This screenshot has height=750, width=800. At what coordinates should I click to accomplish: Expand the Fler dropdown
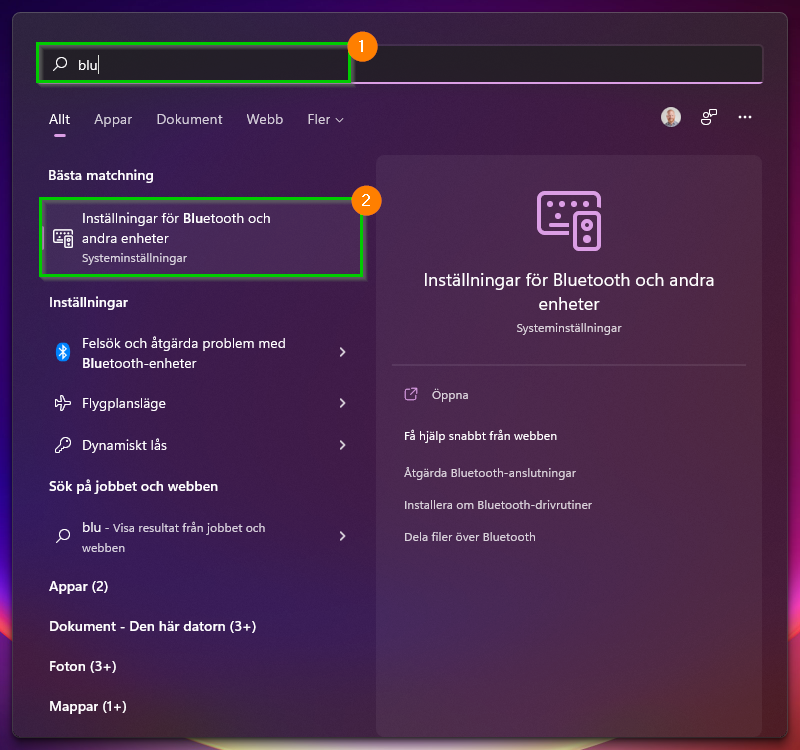(325, 119)
